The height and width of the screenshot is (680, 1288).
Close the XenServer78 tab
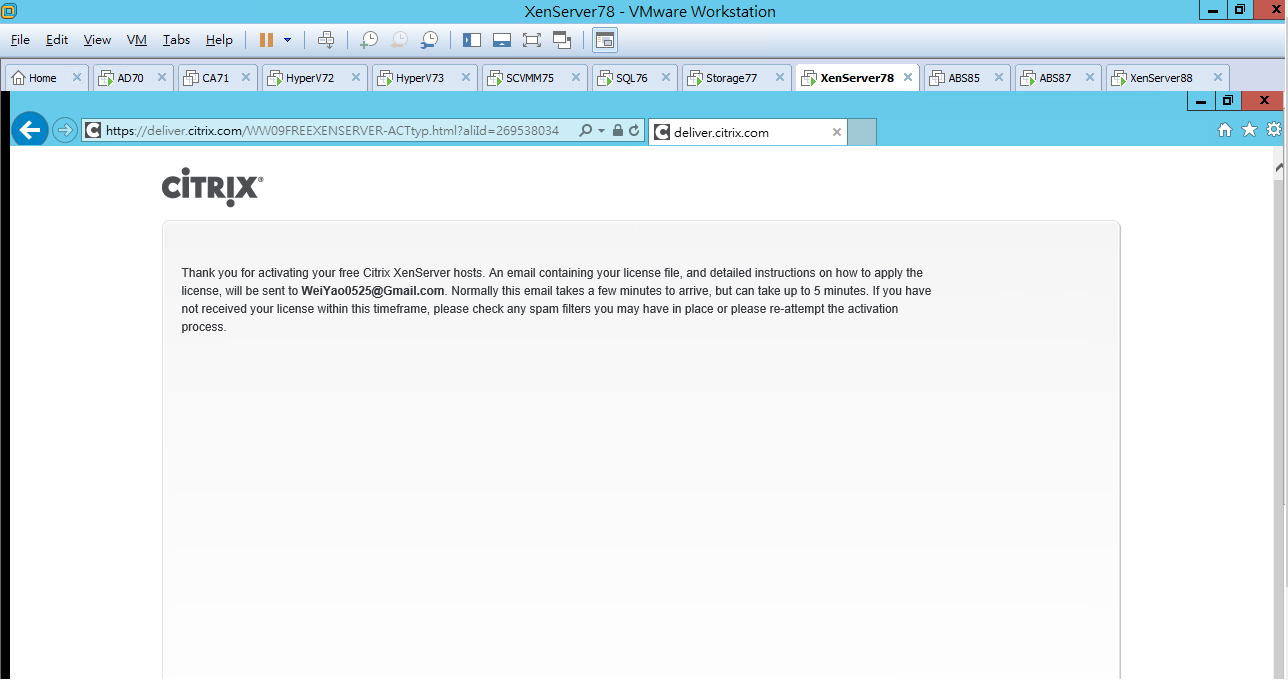coord(907,77)
